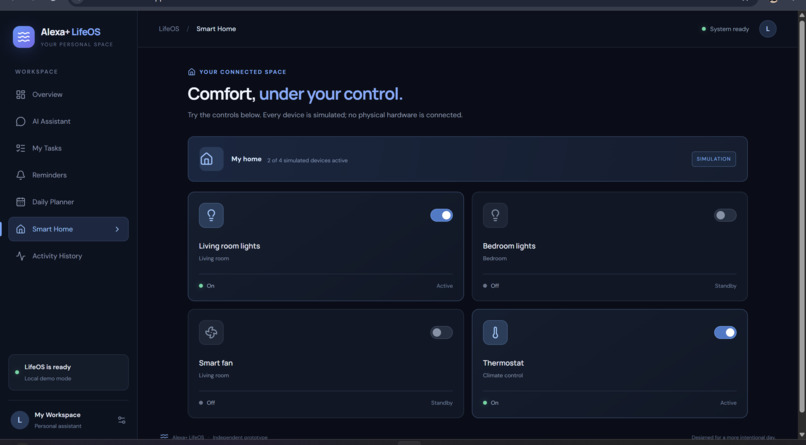Image resolution: width=806 pixels, height=445 pixels.
Task: Click the Off status of Smart fan
Action: [207, 403]
